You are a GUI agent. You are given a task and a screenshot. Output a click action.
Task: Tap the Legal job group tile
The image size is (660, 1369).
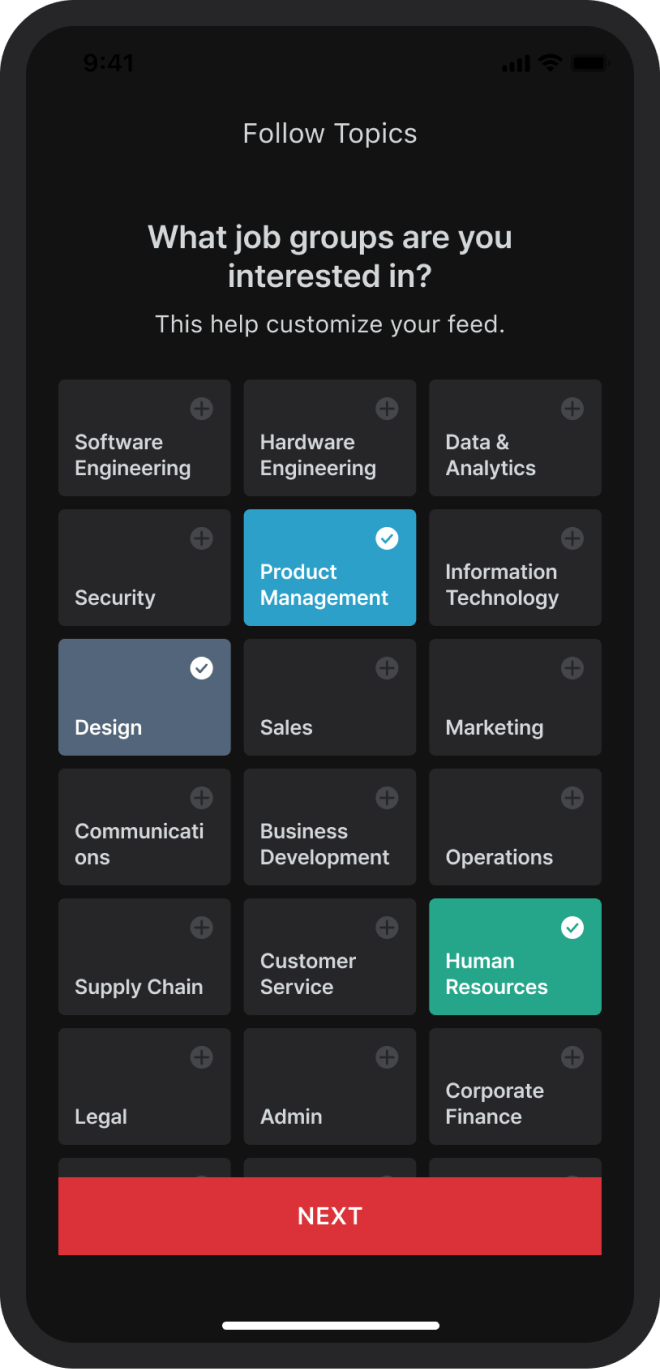click(x=144, y=1087)
